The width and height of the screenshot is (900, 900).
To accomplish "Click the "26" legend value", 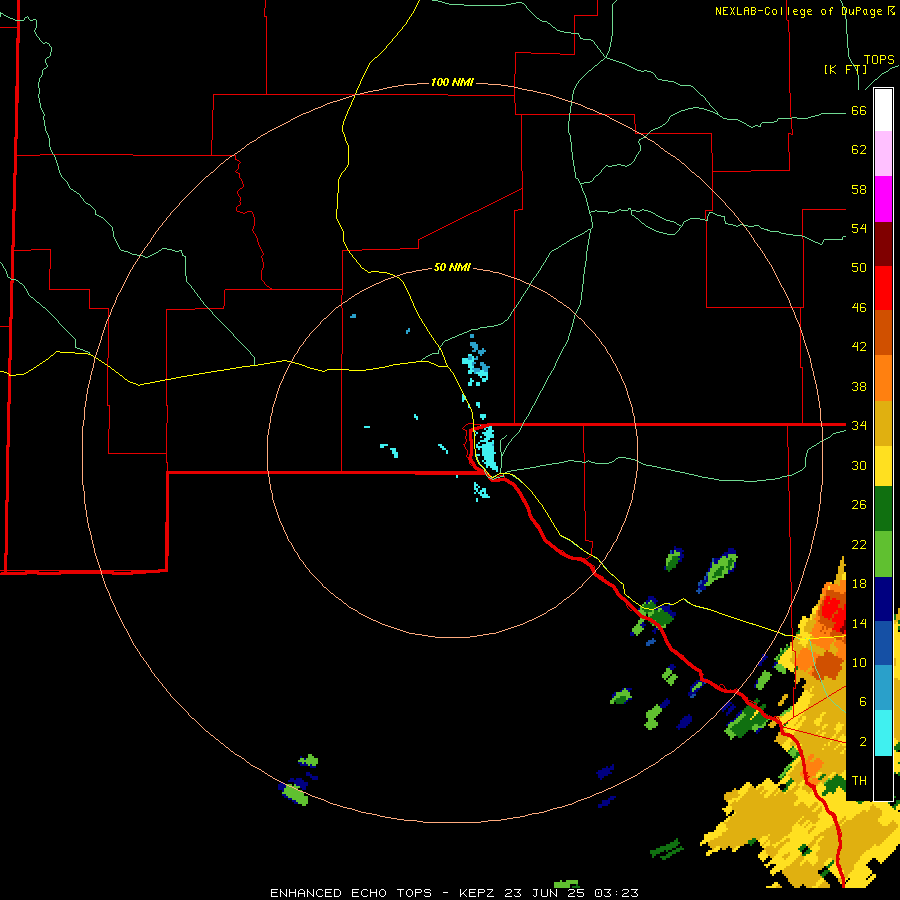I will 859,505.
